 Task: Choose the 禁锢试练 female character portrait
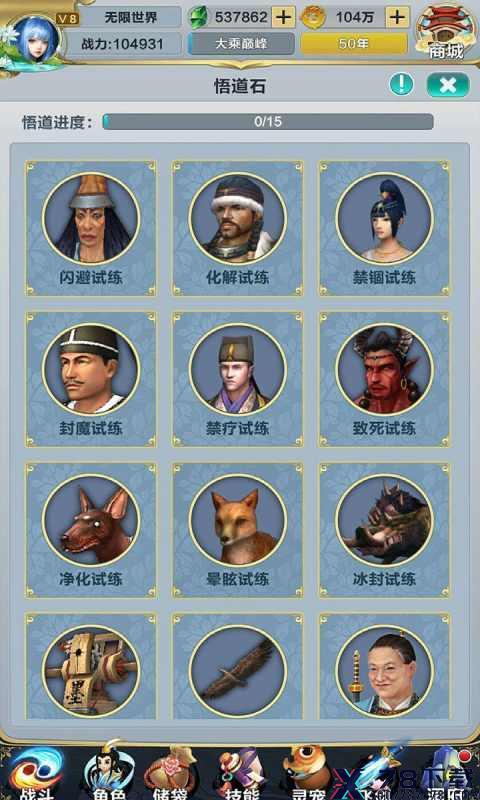coord(385,218)
